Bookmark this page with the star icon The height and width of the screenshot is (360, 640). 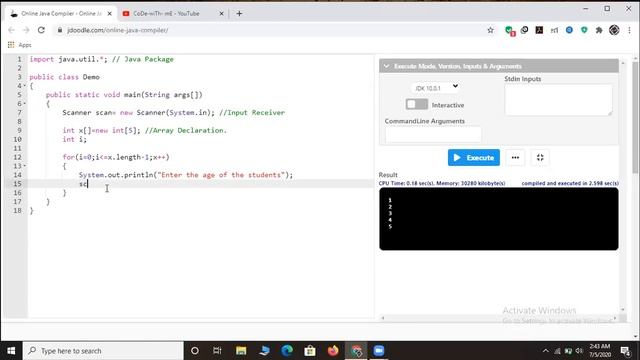click(490, 30)
